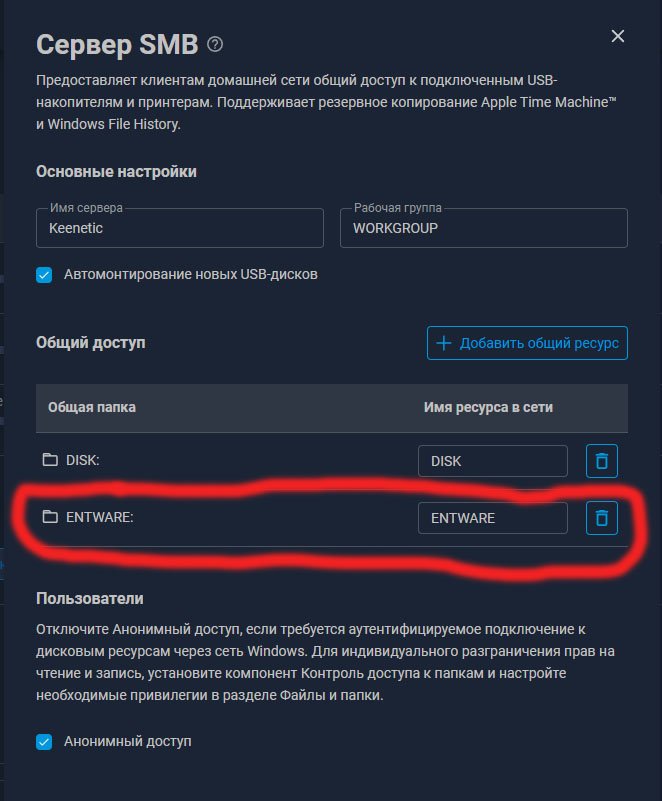Click the plus icon in Добавить общий ресурс
The image size is (662, 801).
tap(443, 343)
